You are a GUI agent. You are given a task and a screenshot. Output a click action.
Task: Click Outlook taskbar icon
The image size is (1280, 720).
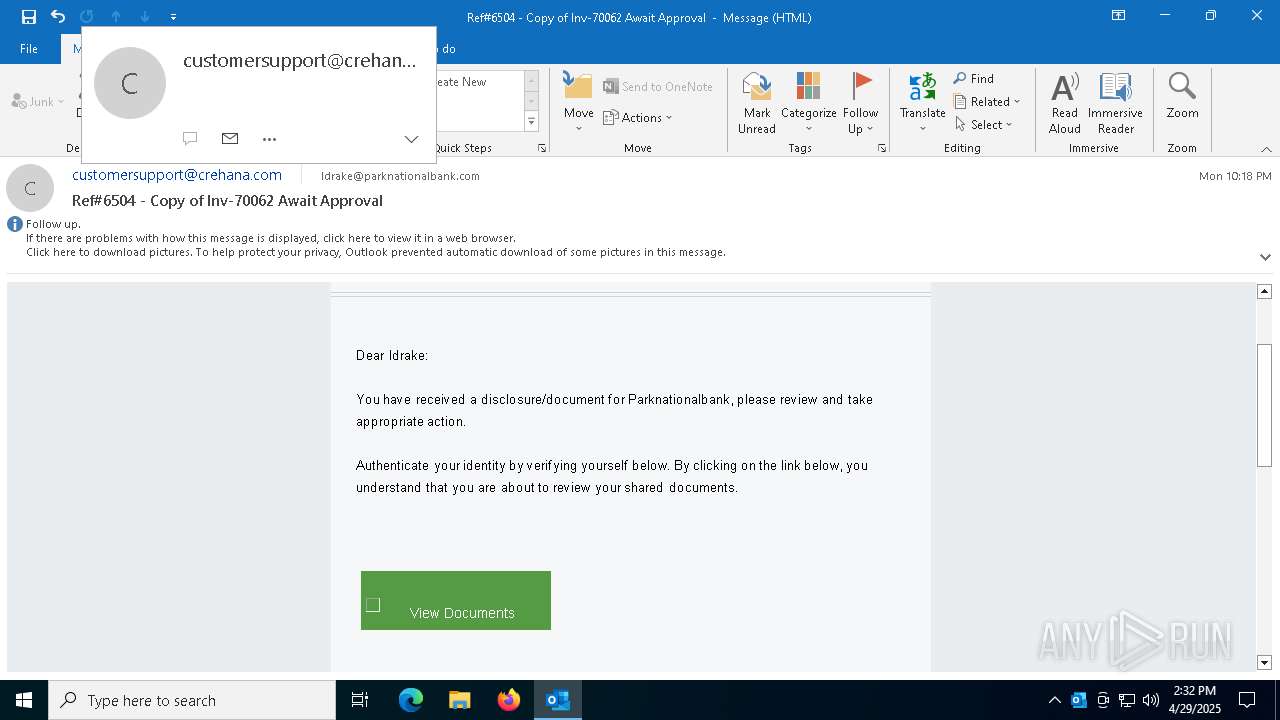557,700
